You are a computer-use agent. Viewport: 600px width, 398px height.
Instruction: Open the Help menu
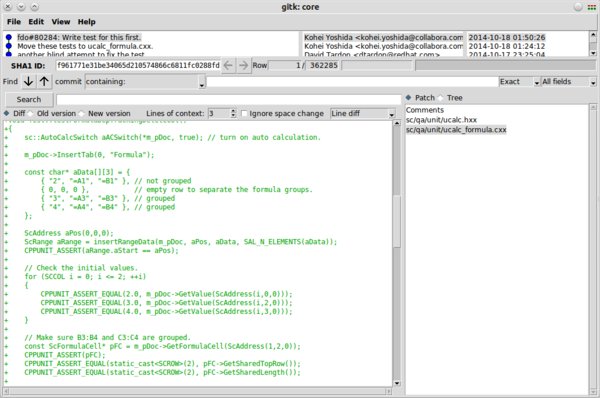pos(86,22)
